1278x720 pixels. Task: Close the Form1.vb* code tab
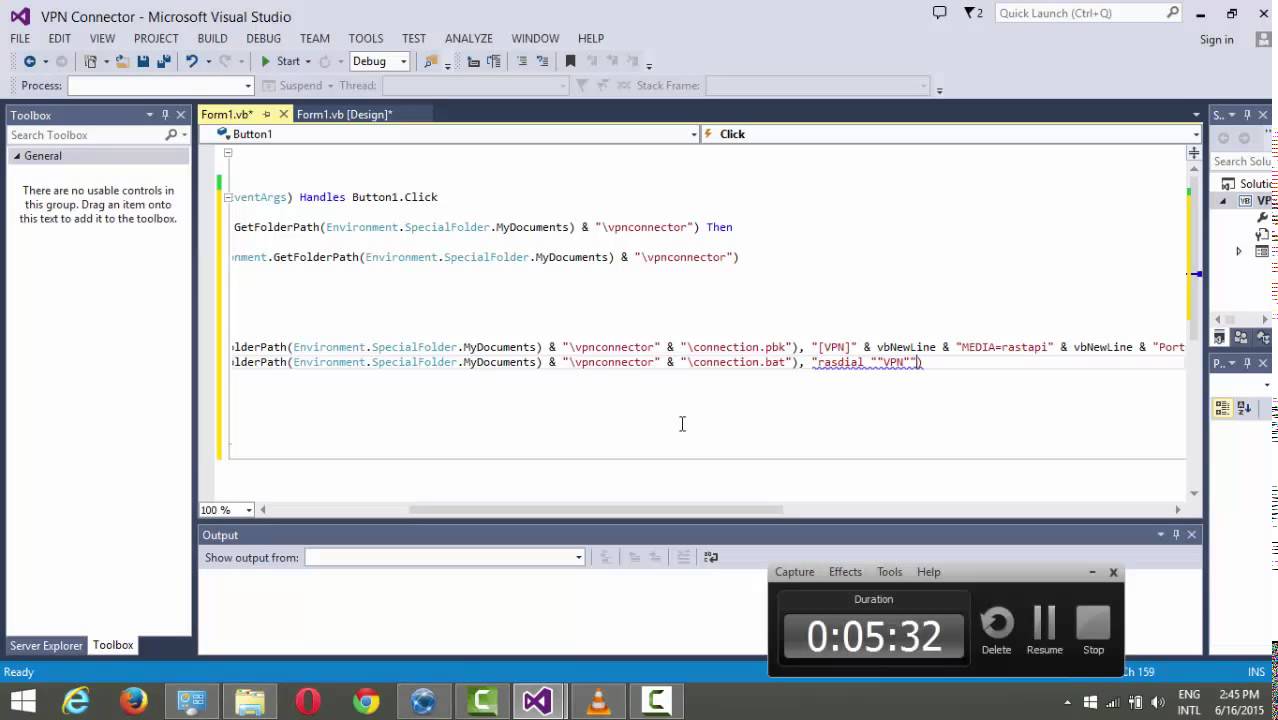click(x=284, y=115)
